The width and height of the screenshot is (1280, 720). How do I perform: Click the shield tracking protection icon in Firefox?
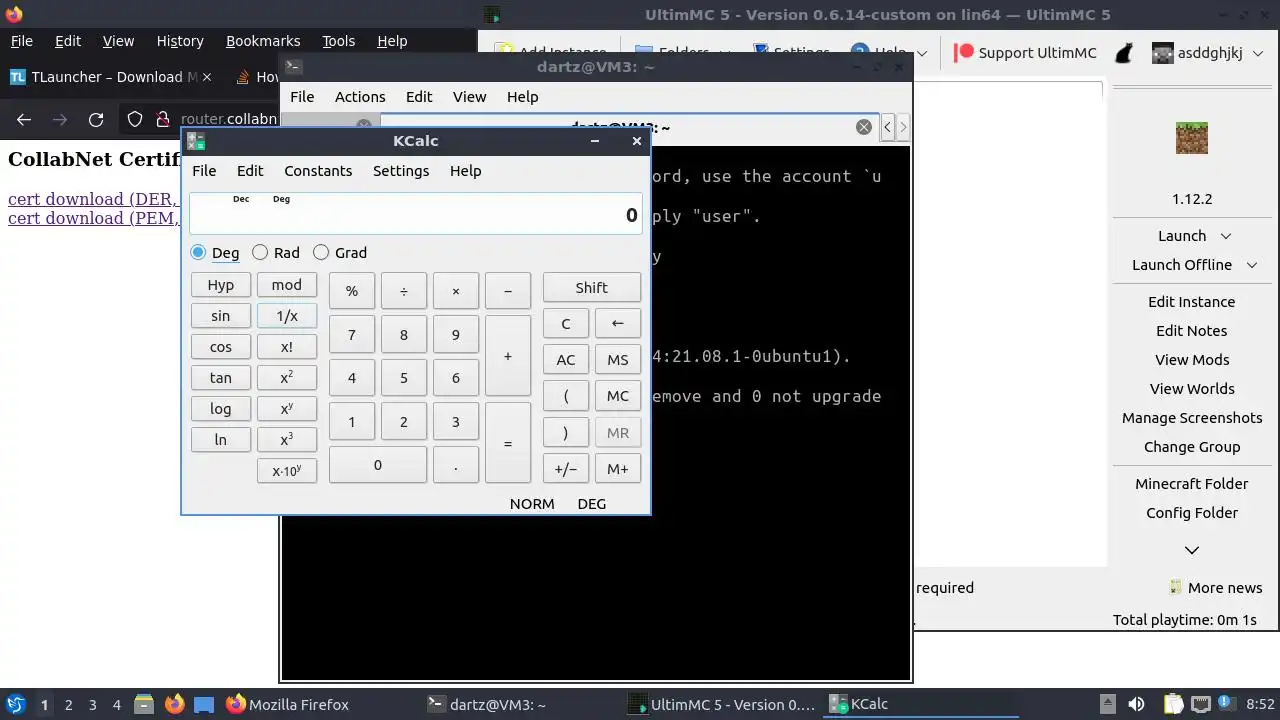[135, 119]
